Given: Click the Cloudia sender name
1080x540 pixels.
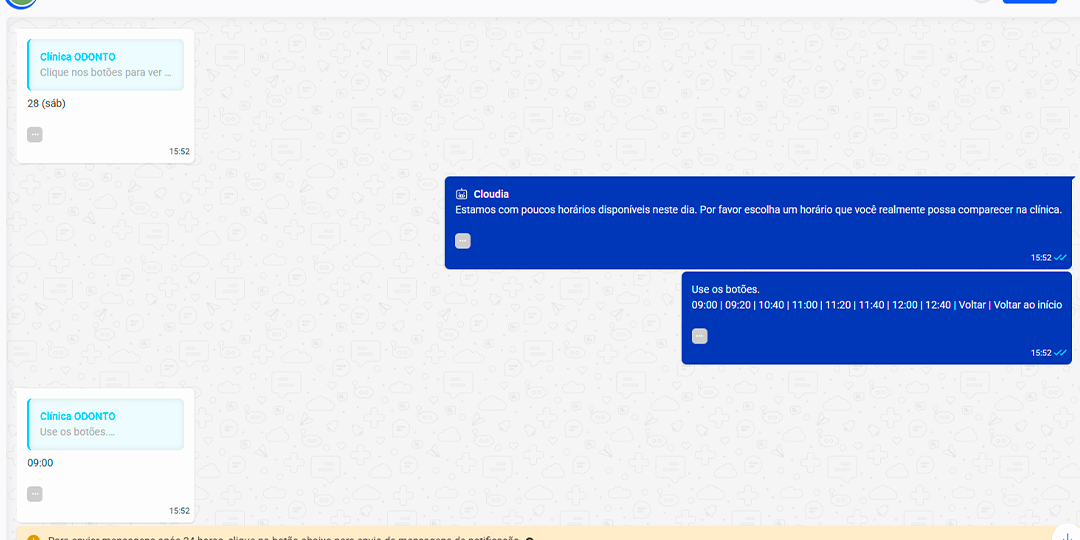Looking at the screenshot, I should [491, 194].
